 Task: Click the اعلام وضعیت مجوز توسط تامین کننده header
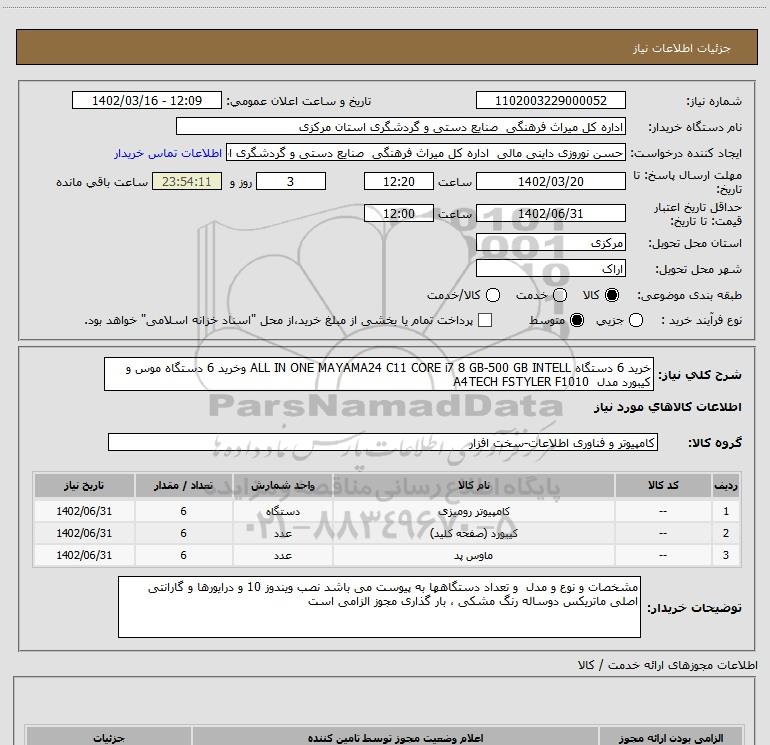click(395, 738)
